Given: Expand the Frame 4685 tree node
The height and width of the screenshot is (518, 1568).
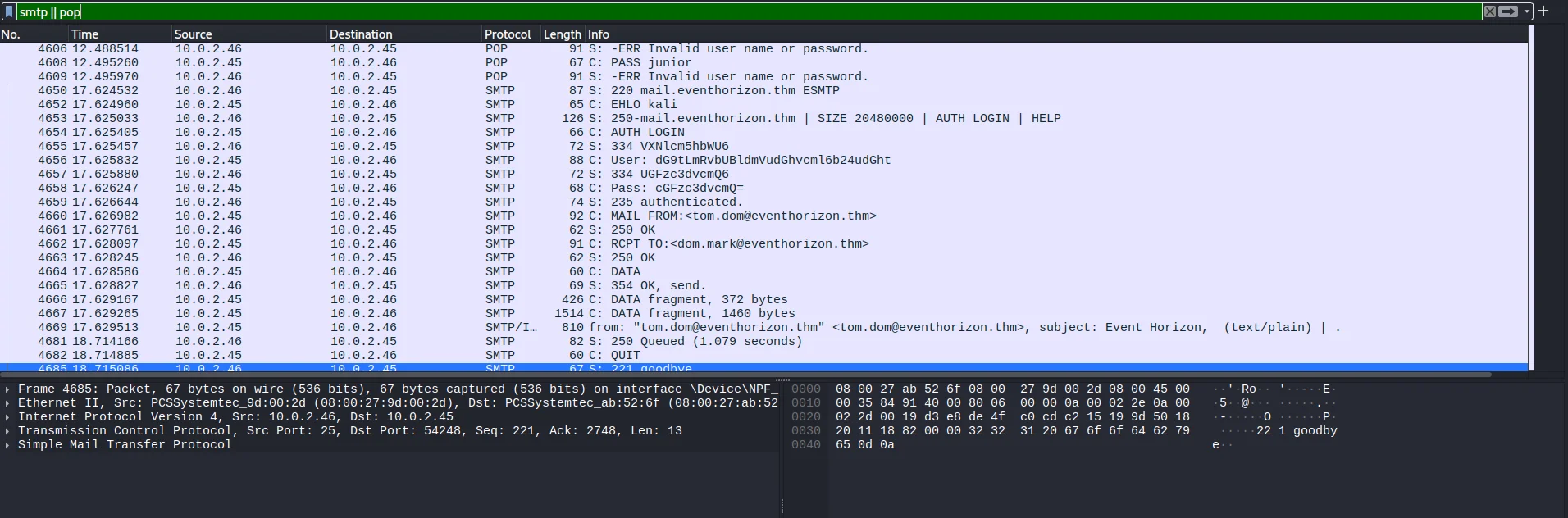Looking at the screenshot, I should point(7,389).
